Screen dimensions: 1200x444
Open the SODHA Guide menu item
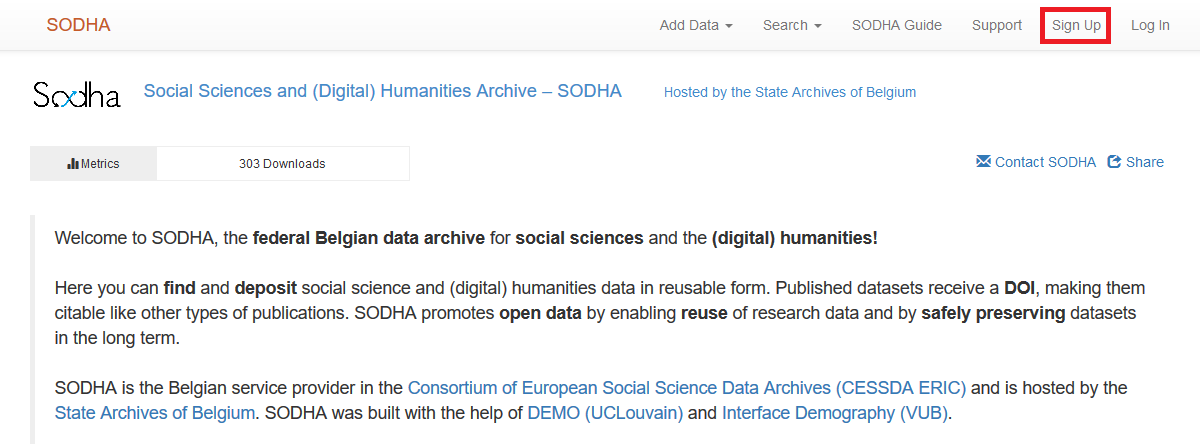pos(897,25)
